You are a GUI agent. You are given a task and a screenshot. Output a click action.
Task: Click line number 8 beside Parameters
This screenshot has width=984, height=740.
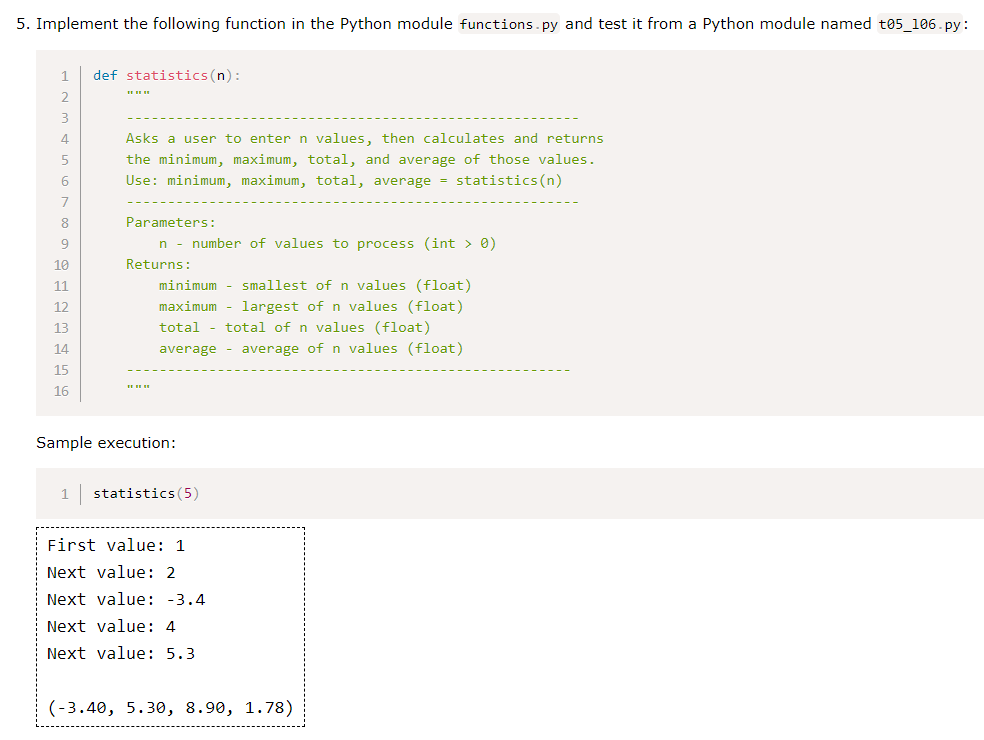pyautogui.click(x=64, y=222)
